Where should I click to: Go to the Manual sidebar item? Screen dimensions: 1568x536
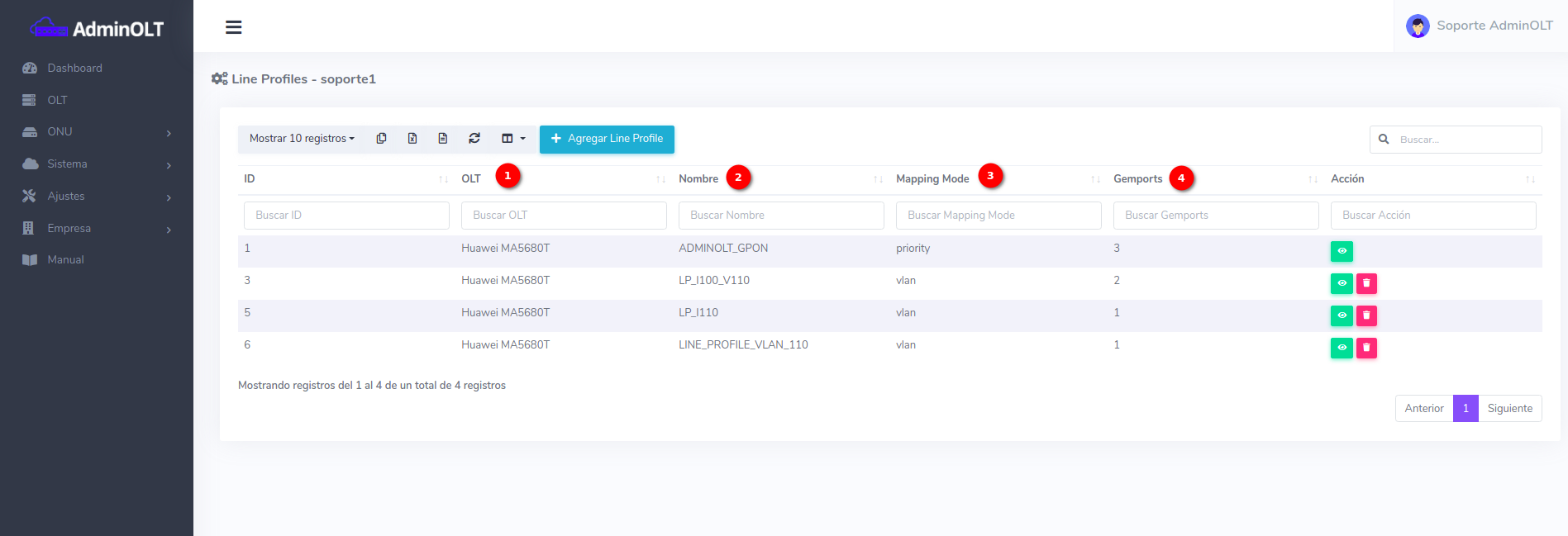(x=65, y=260)
